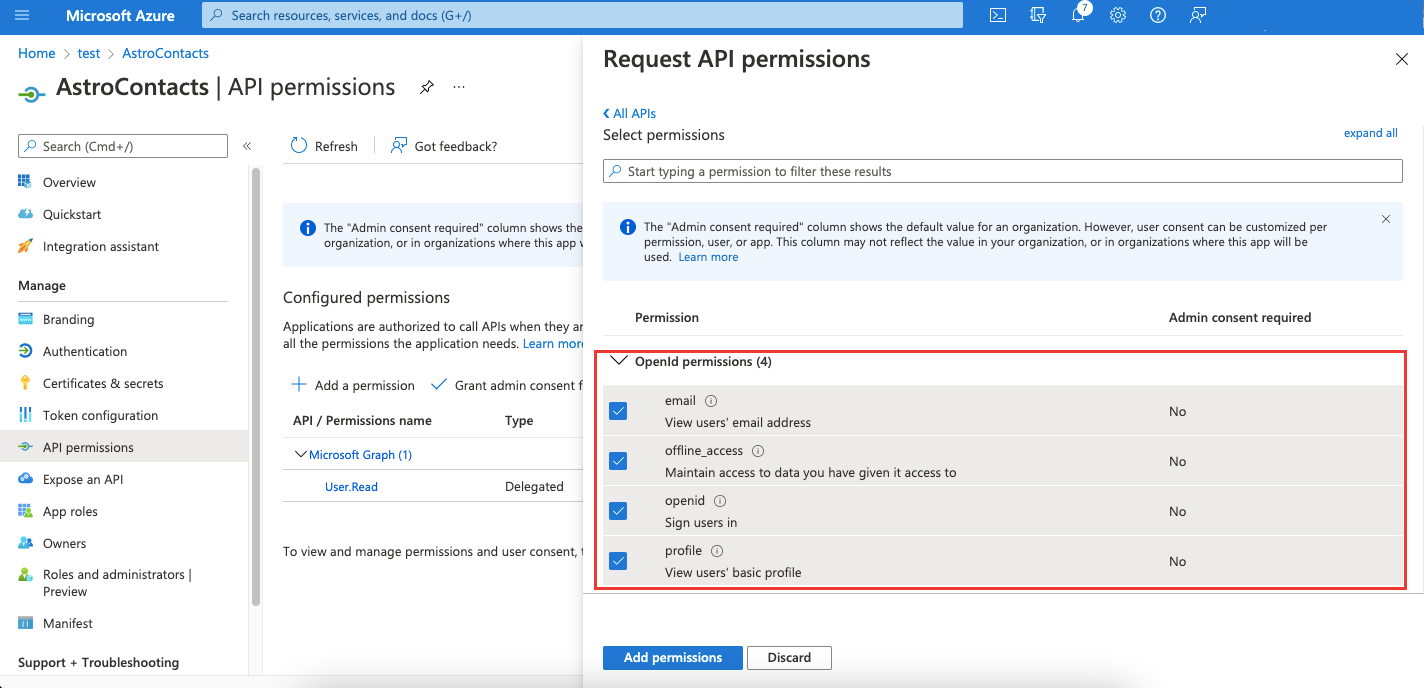Open the top bar feedback icon
Viewport: 1424px width, 688px height.
point(1198,15)
